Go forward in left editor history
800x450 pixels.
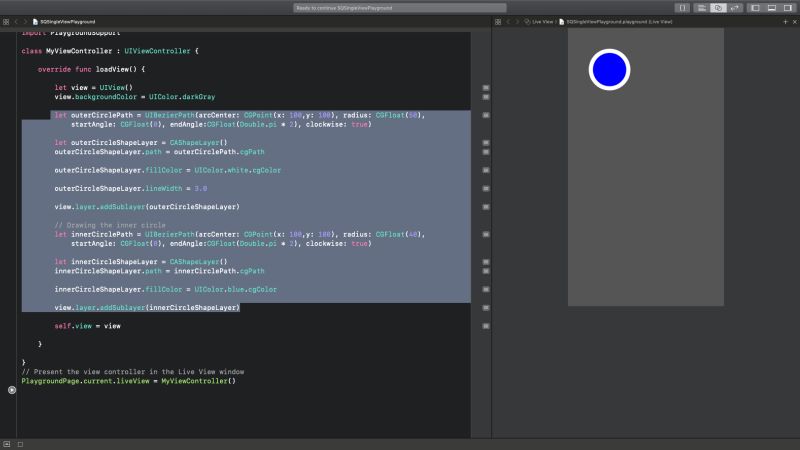[25, 22]
